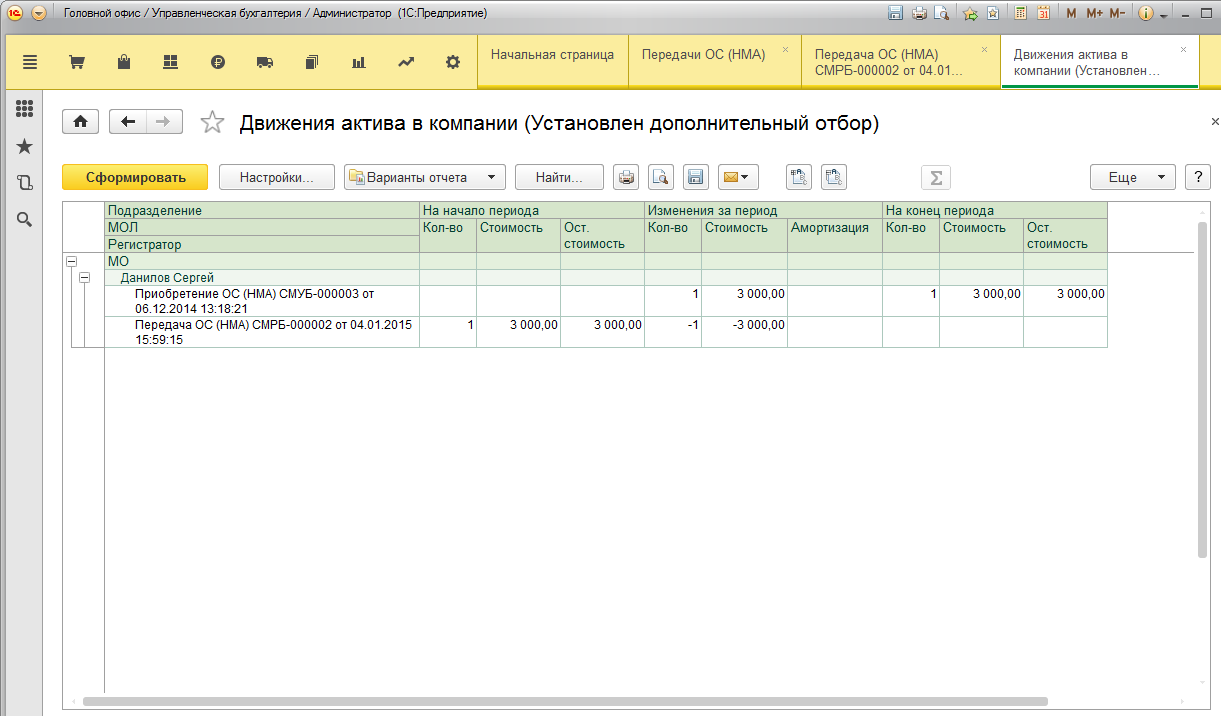The image size is (1221, 716).
Task: Open the trend line analytics section icon
Action: [x=406, y=62]
